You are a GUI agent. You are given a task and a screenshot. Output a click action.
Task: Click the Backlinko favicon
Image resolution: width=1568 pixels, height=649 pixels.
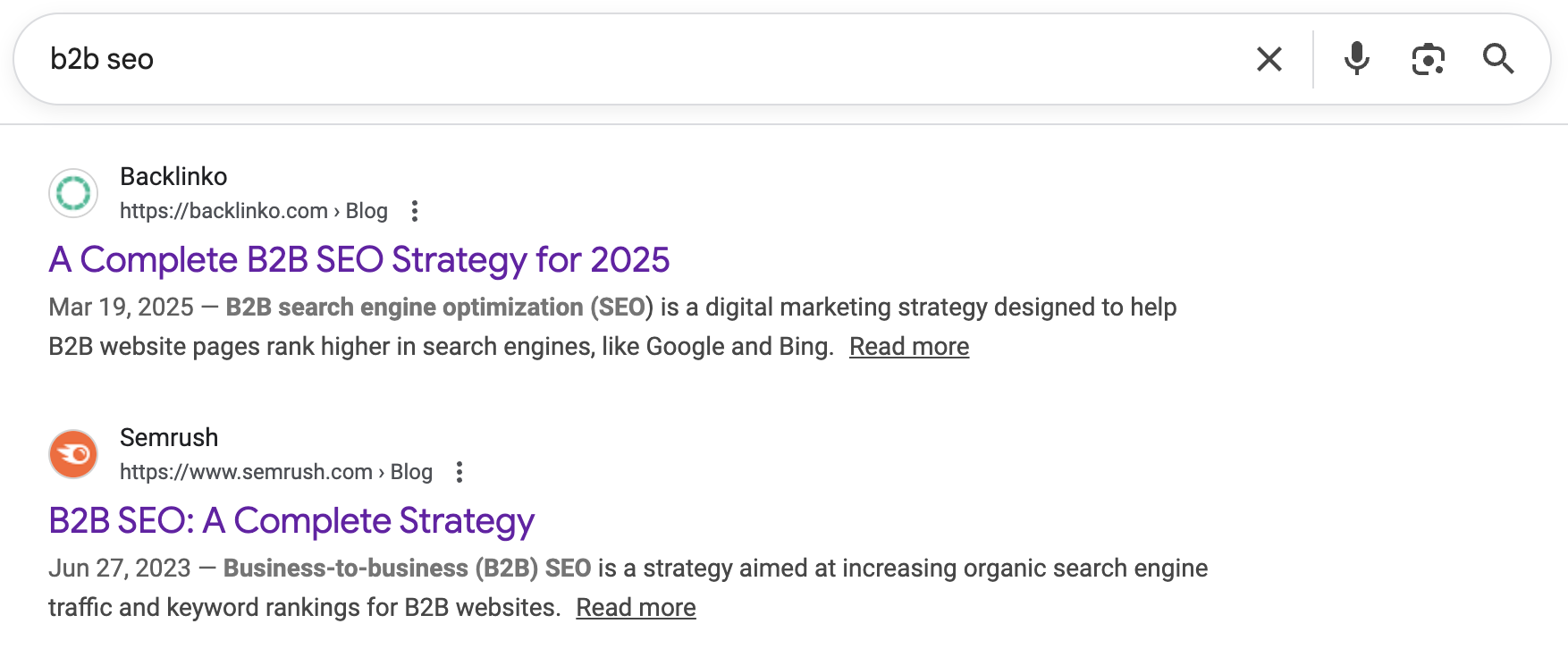[x=73, y=193]
